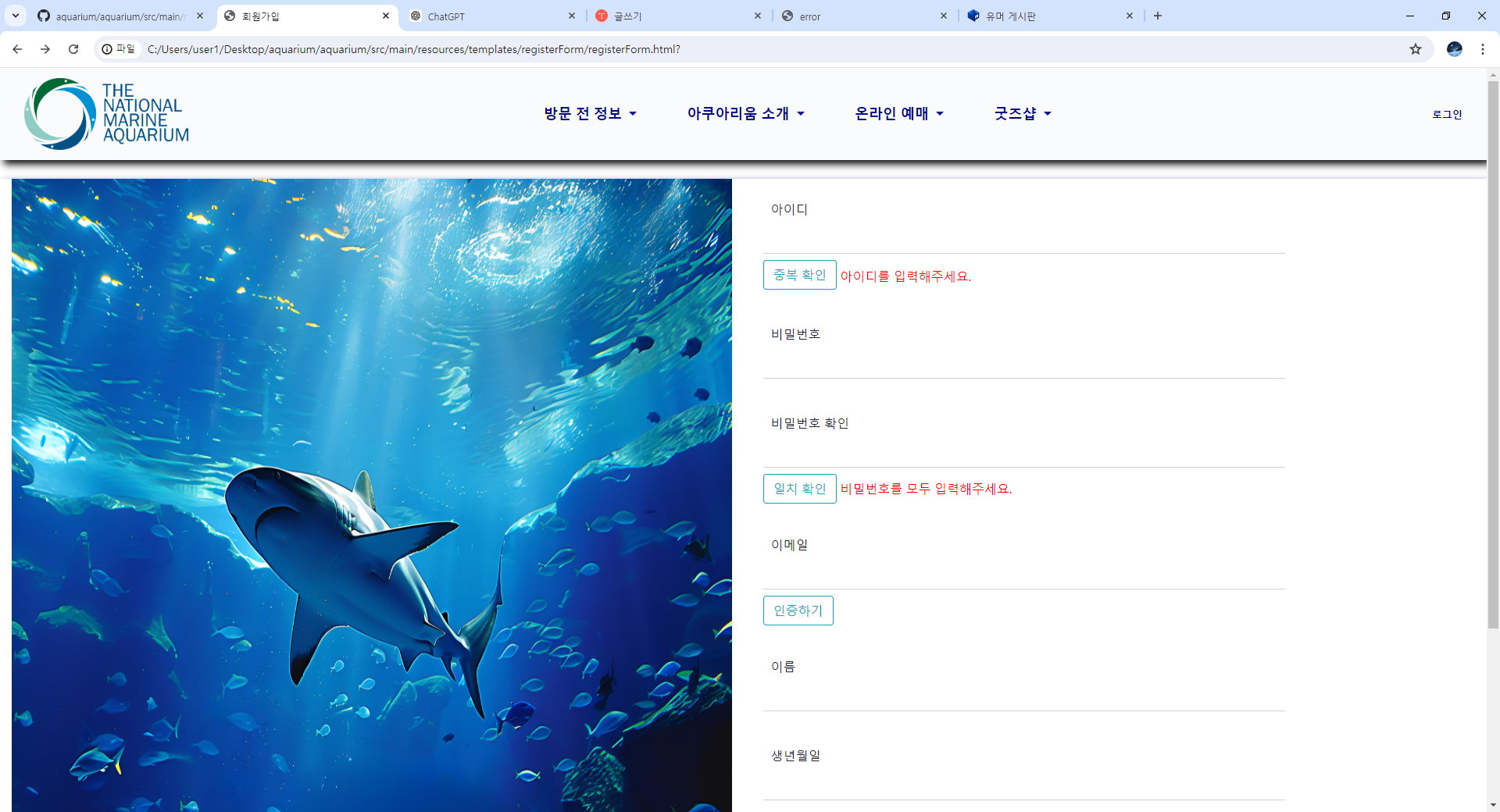Viewport: 1500px width, 812px height.
Task: Click the 비밀번호 input field
Action: click(1023, 363)
